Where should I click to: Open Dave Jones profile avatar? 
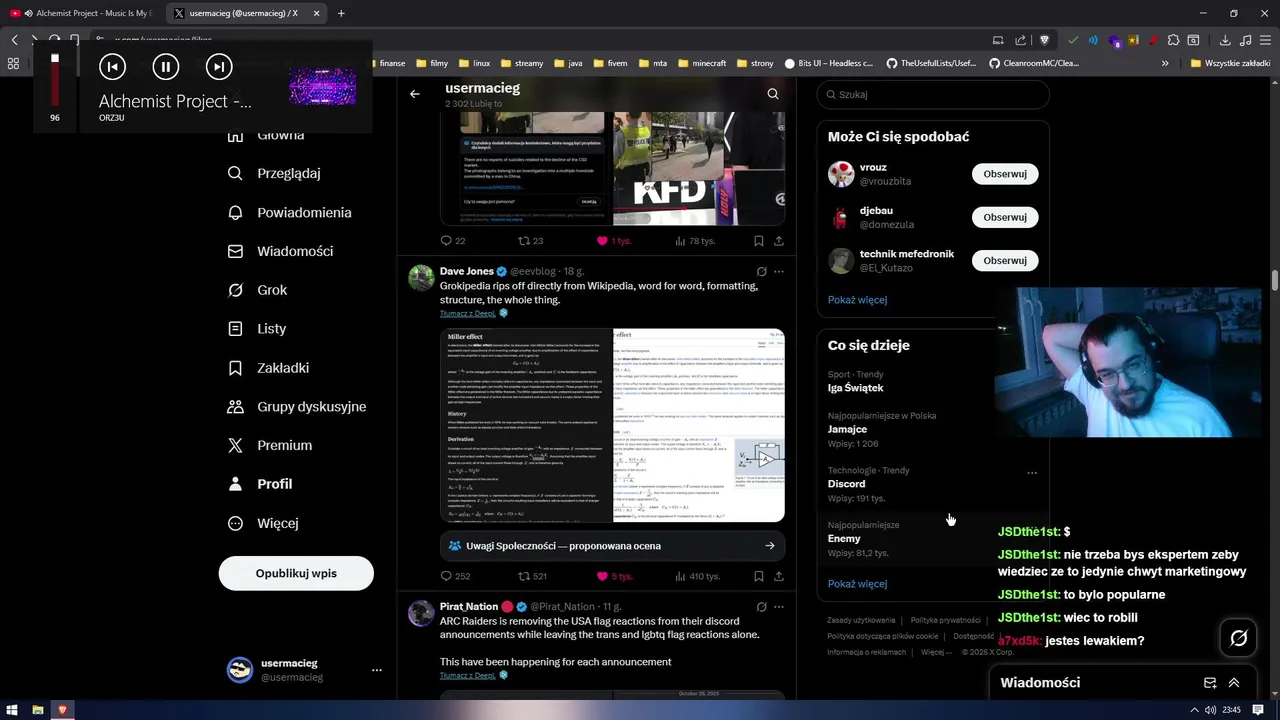tap(421, 277)
